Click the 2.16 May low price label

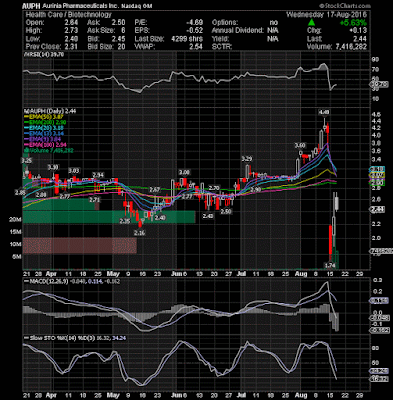(140, 233)
